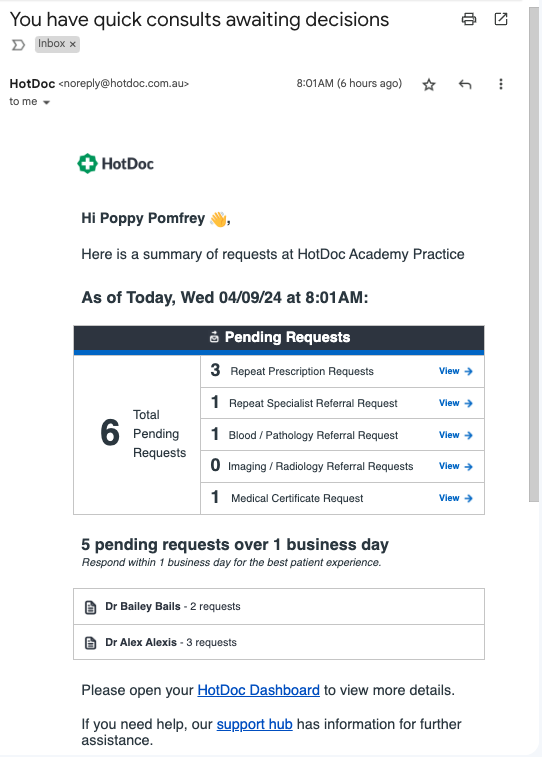Click 'Blood / Pathology Referral Request' label

tap(313, 435)
